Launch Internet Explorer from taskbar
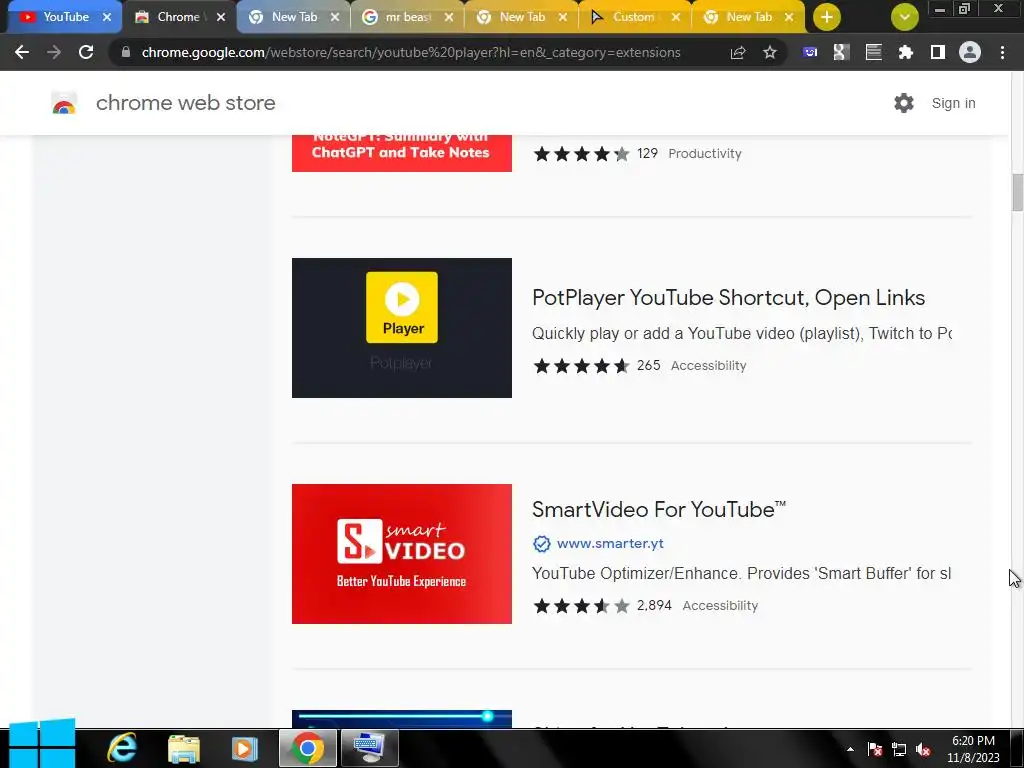Viewport: 1024px width, 768px height. (x=122, y=748)
